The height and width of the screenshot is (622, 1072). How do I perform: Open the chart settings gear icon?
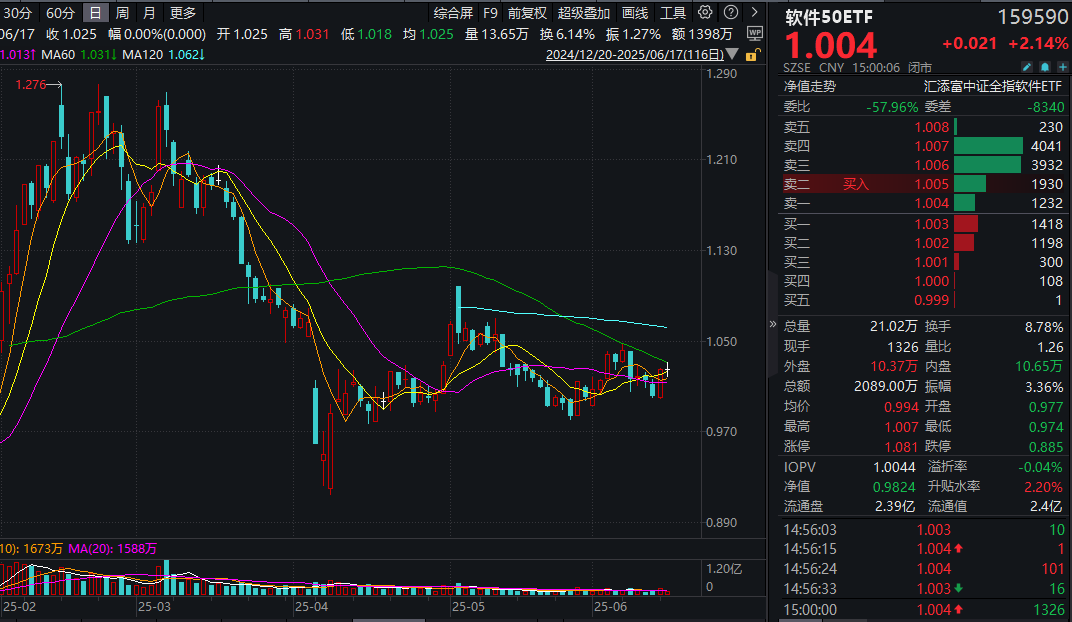click(x=705, y=13)
